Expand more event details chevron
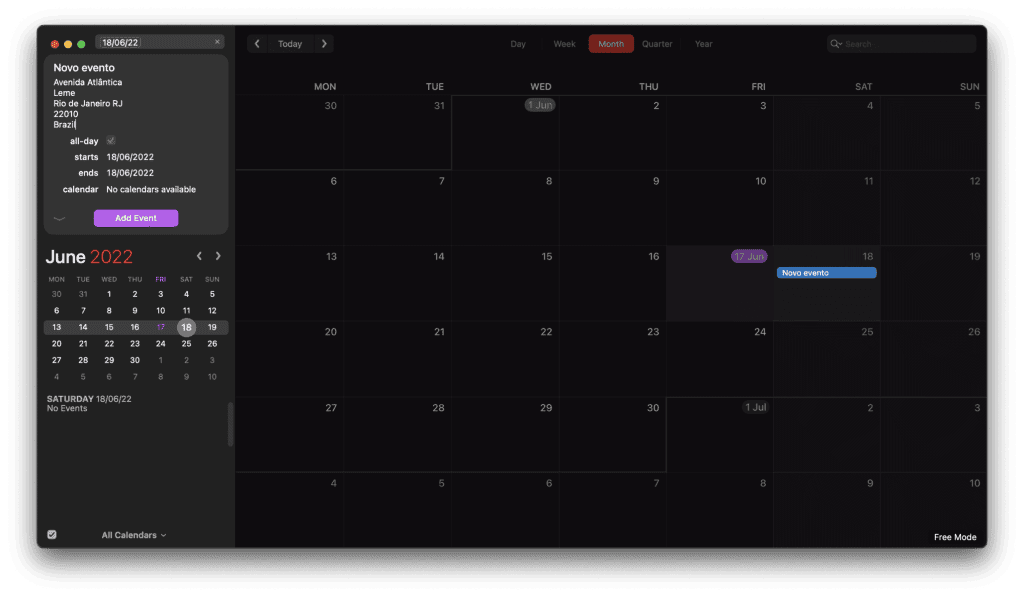Image resolution: width=1024 pixels, height=597 pixels. [x=59, y=219]
